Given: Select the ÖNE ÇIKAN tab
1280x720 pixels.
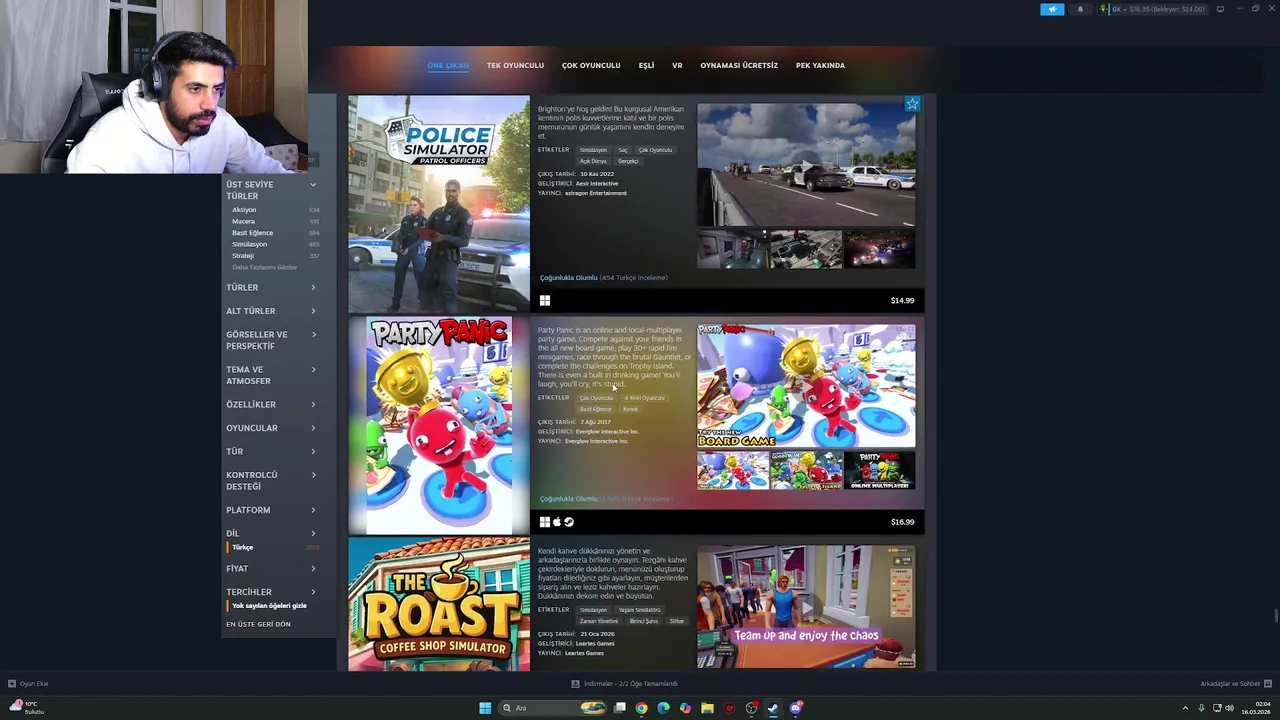Looking at the screenshot, I should pos(448,65).
